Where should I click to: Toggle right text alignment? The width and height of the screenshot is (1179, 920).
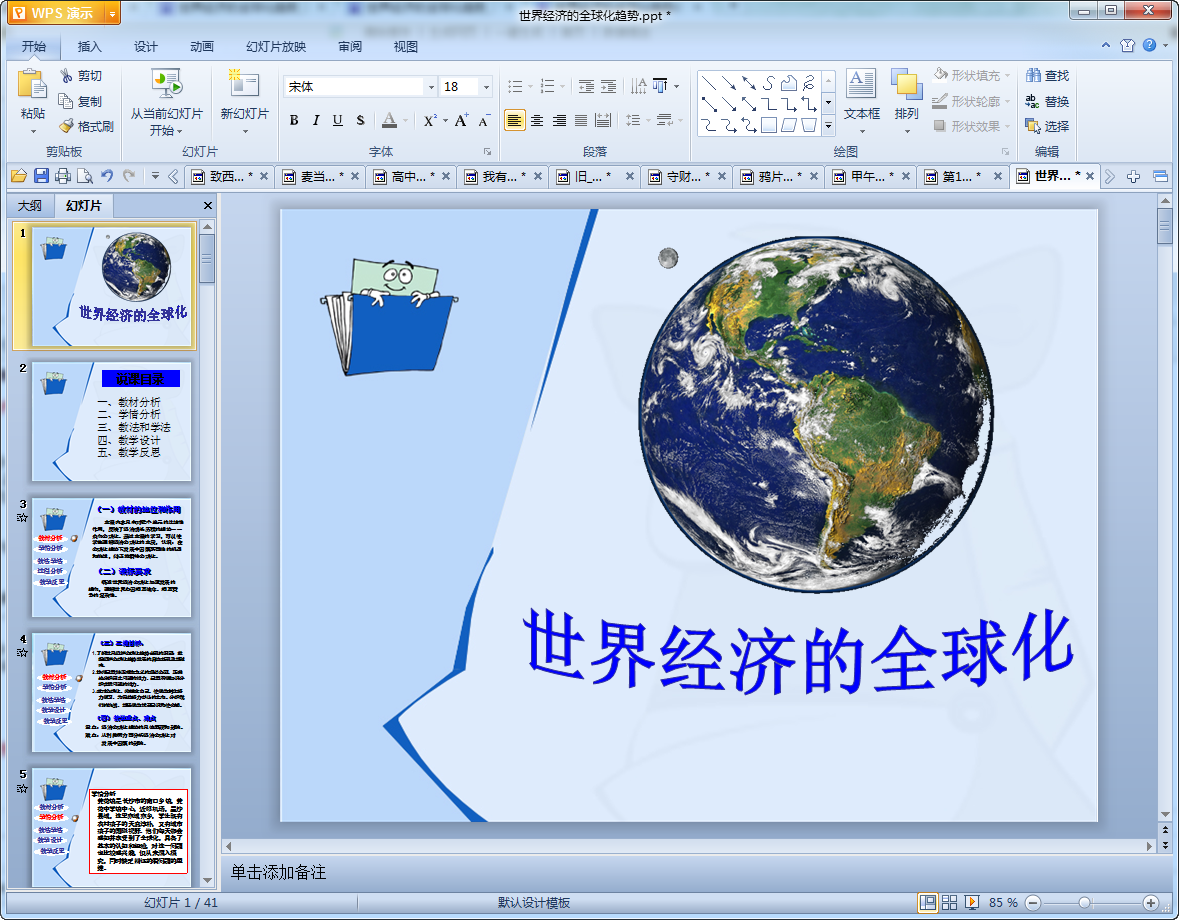tap(559, 120)
